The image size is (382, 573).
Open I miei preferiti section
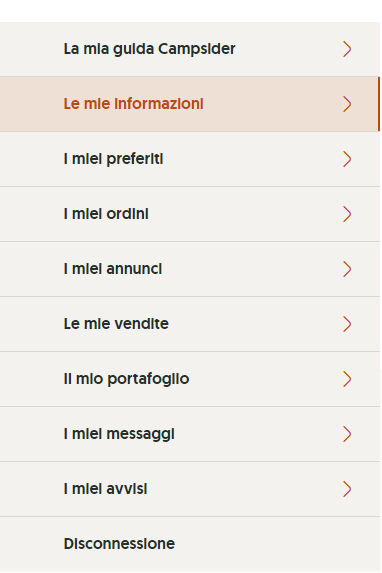(190, 159)
